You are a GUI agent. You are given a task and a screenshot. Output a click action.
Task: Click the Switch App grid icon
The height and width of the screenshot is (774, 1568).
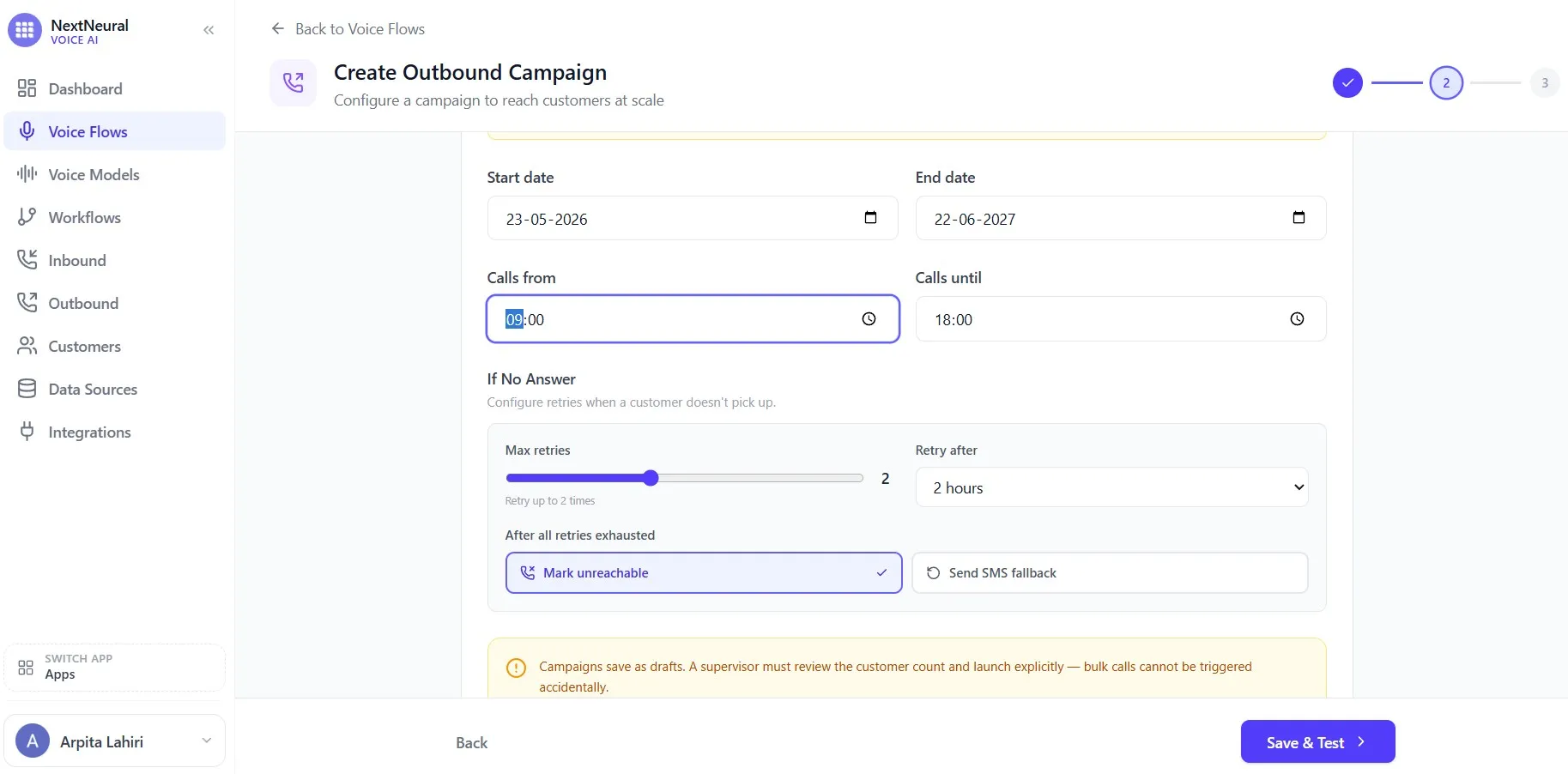pos(26,667)
